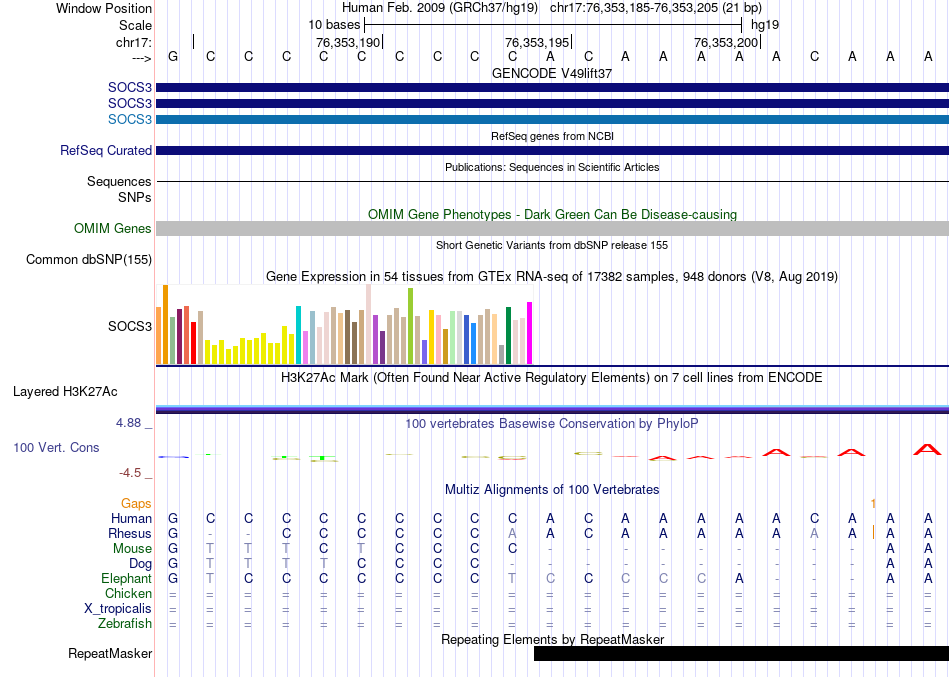
Task: Click the 'Human Feb. 2009 (GRCh37/hg19)' header text
Action: click(x=440, y=8)
